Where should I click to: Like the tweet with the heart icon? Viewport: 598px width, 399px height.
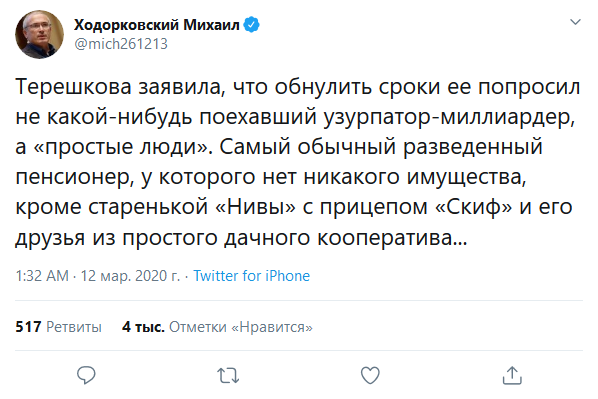tap(370, 375)
